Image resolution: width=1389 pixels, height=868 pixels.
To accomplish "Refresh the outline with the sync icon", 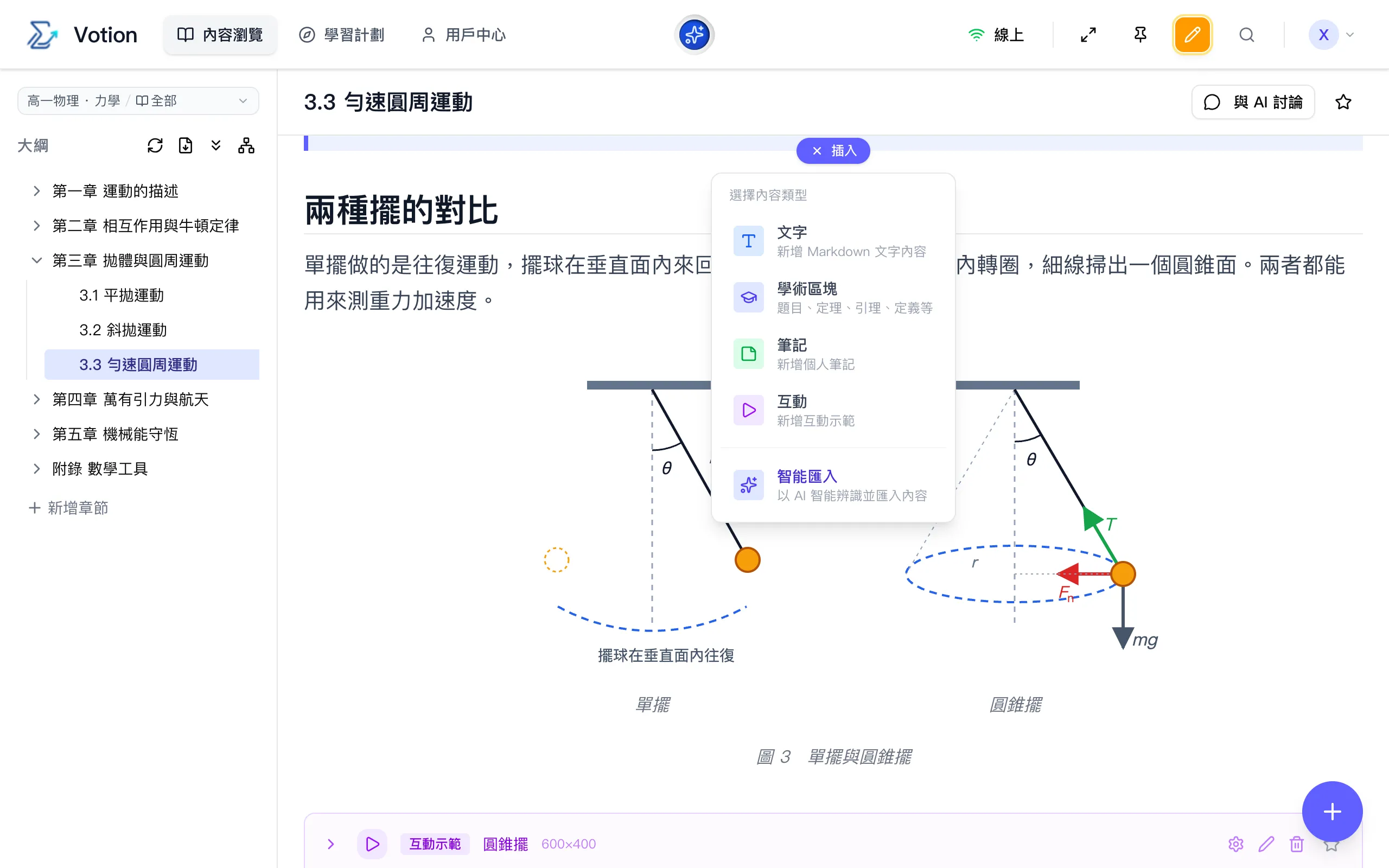I will click(x=155, y=146).
